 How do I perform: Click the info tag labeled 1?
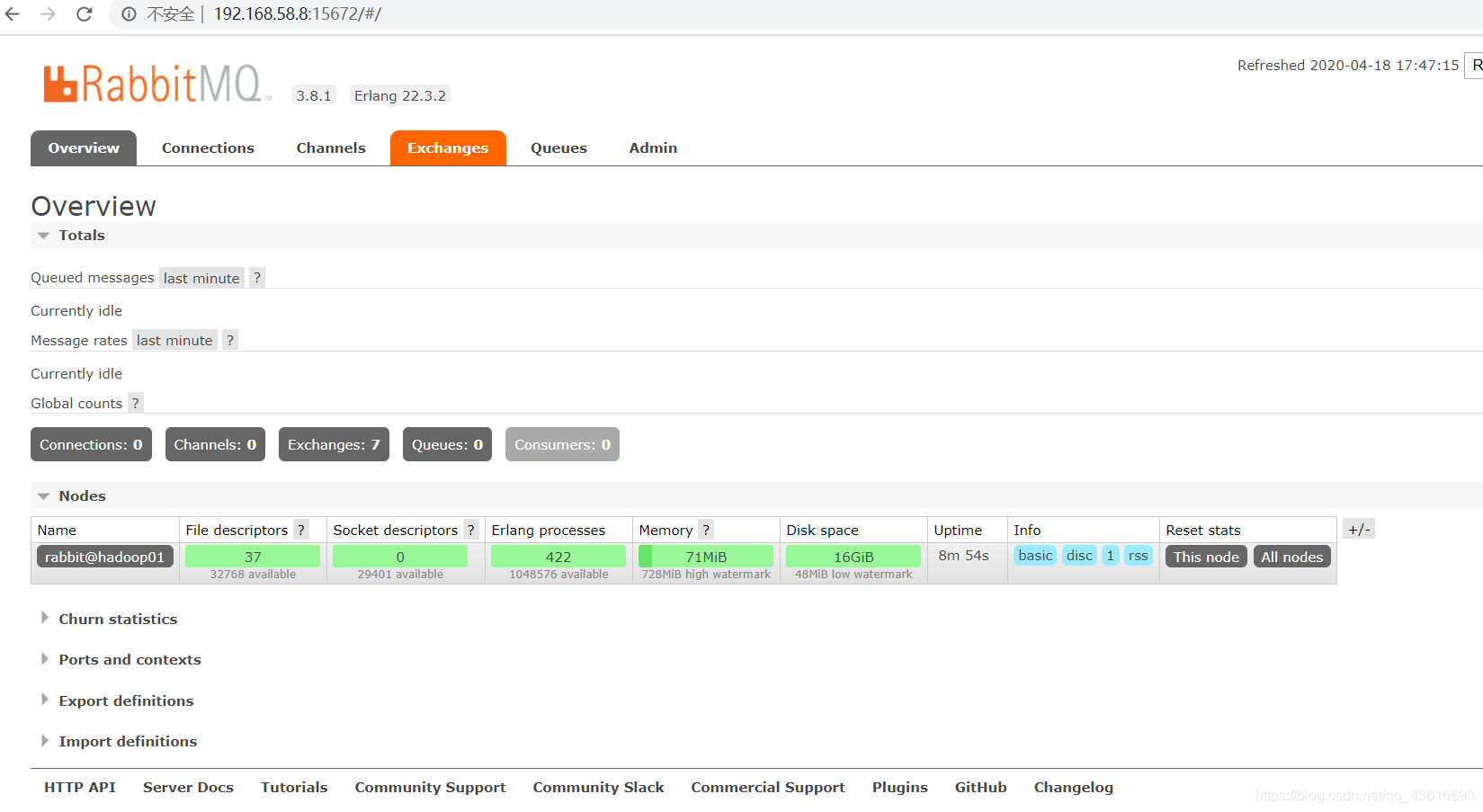click(x=1111, y=556)
